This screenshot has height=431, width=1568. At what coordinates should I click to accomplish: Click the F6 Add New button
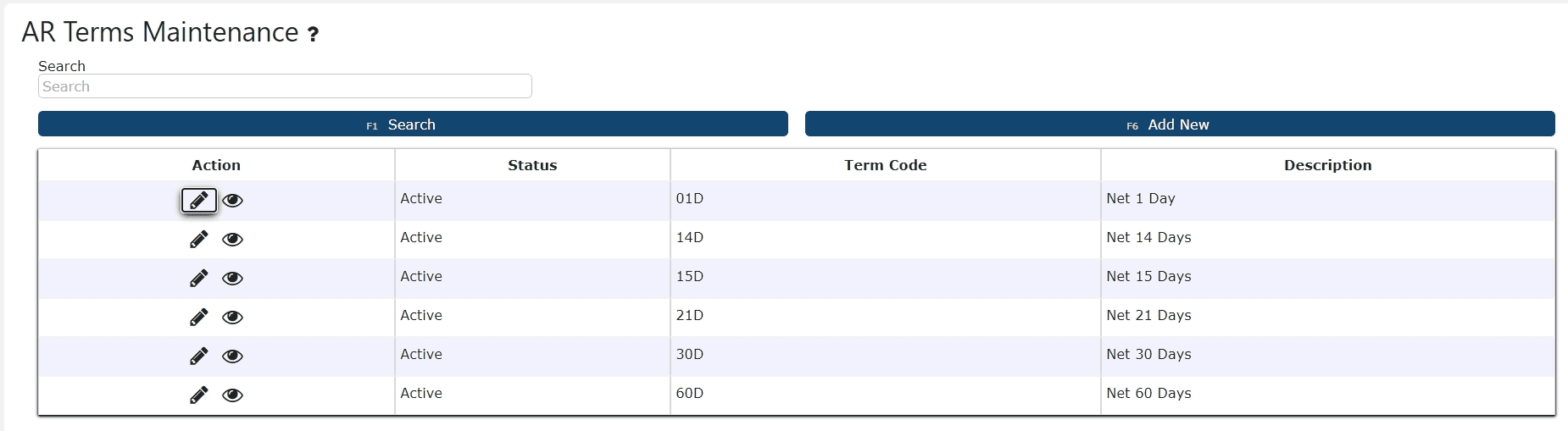[1180, 124]
